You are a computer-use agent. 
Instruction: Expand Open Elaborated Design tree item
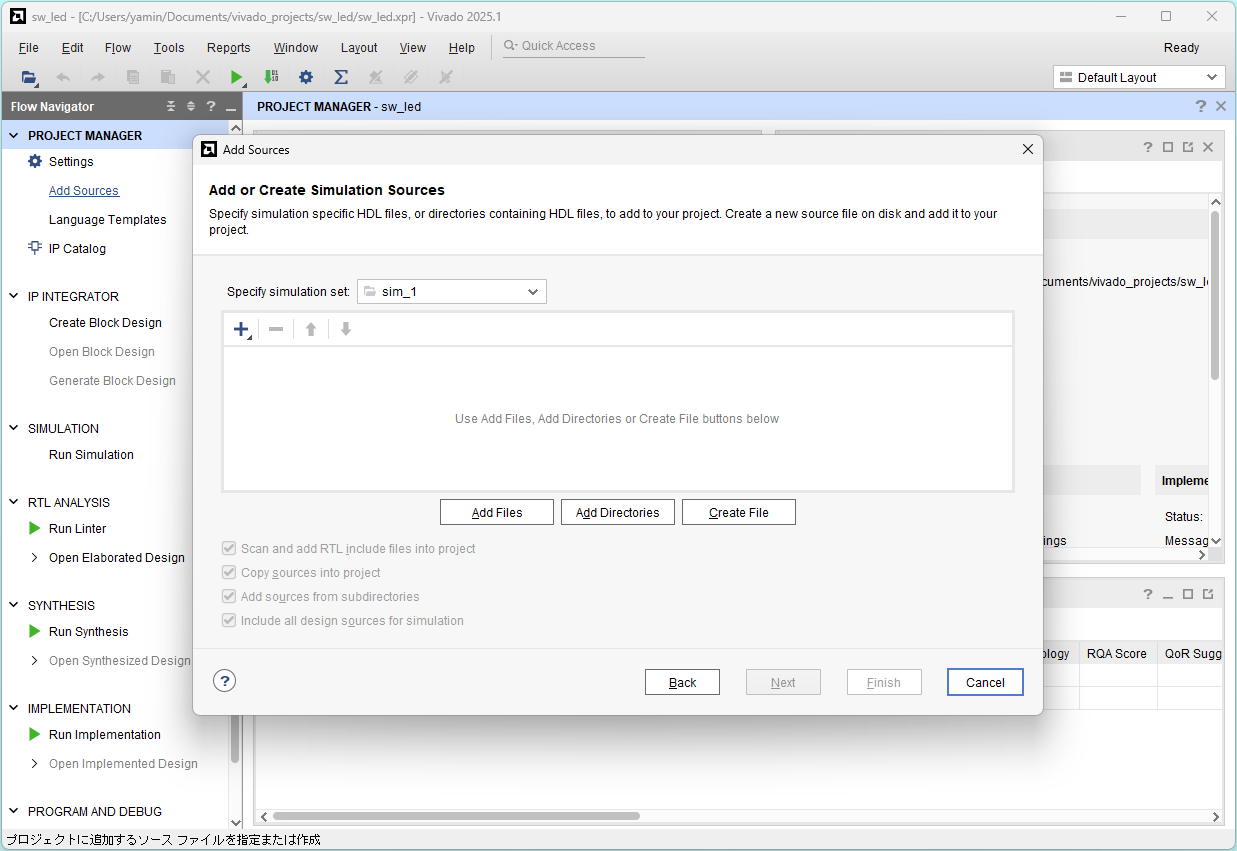[x=35, y=558]
